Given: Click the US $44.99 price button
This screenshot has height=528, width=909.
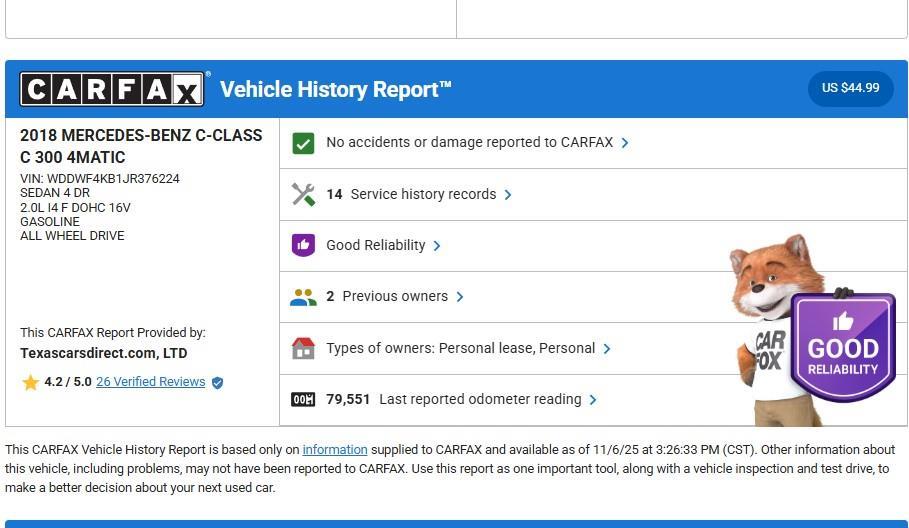Looking at the screenshot, I should tap(850, 88).
